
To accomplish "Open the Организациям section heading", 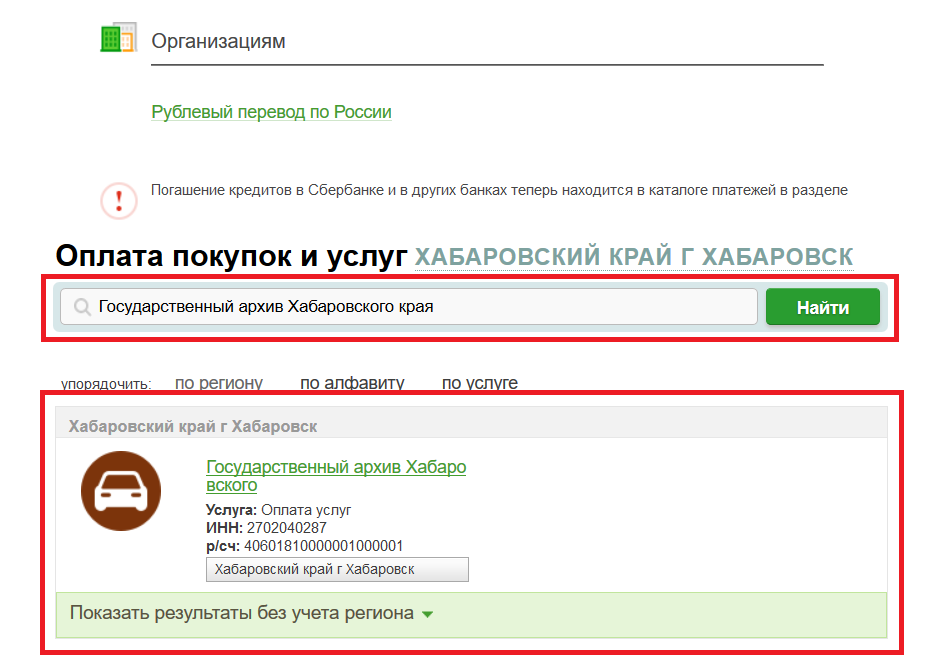I will (x=218, y=41).
